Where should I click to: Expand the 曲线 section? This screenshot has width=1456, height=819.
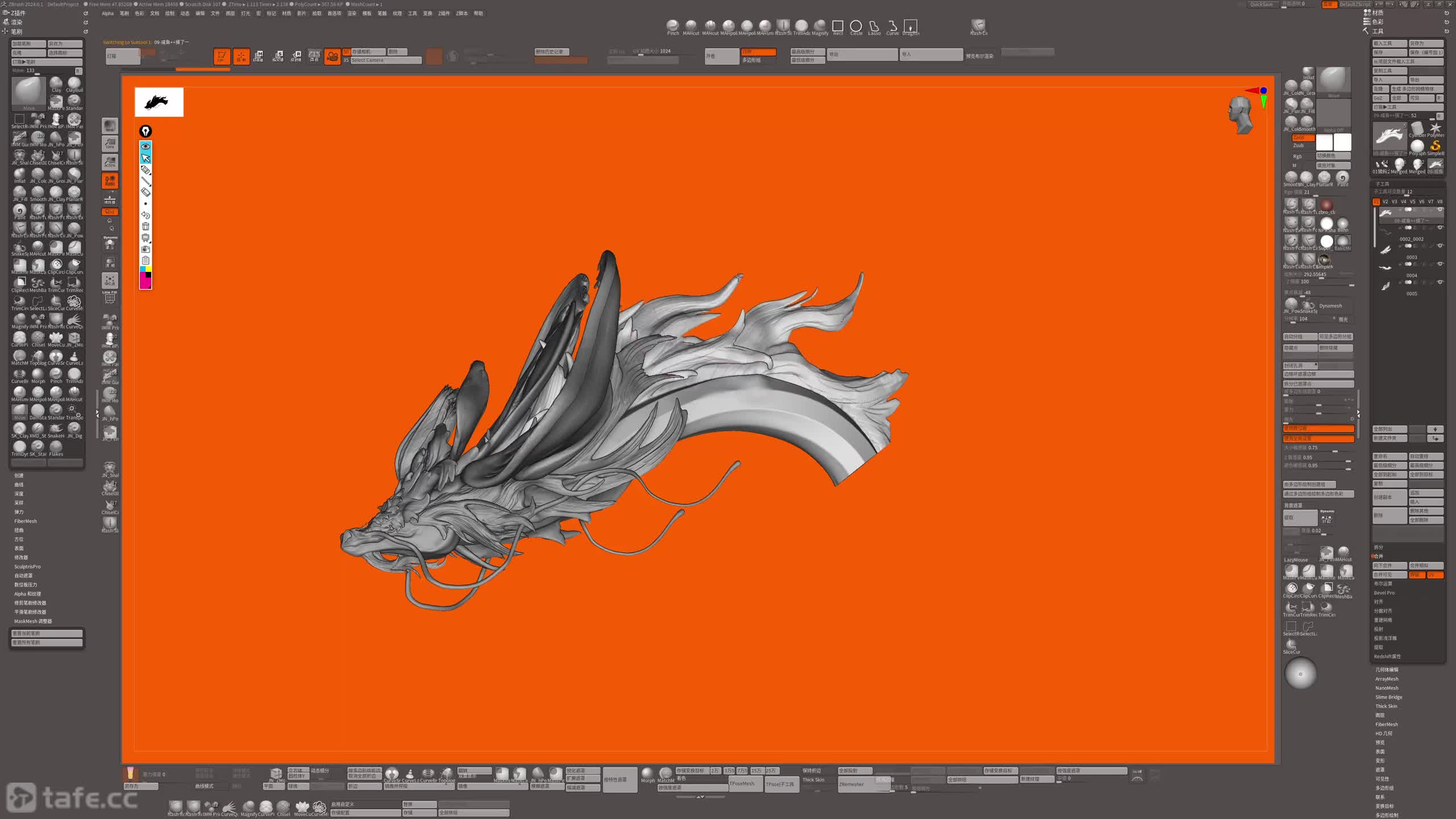[19, 485]
